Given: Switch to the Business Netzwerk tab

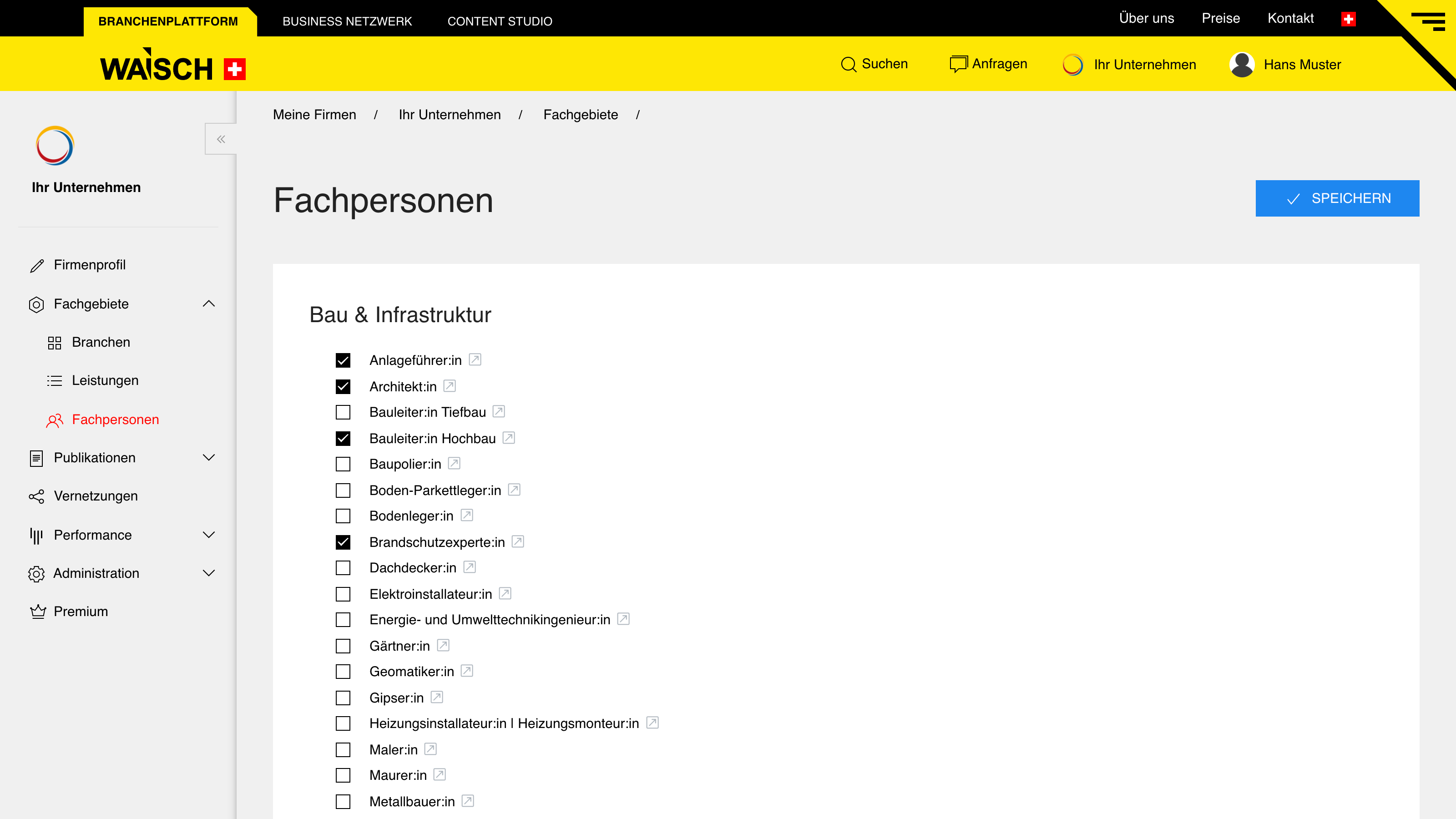Looking at the screenshot, I should click(347, 21).
